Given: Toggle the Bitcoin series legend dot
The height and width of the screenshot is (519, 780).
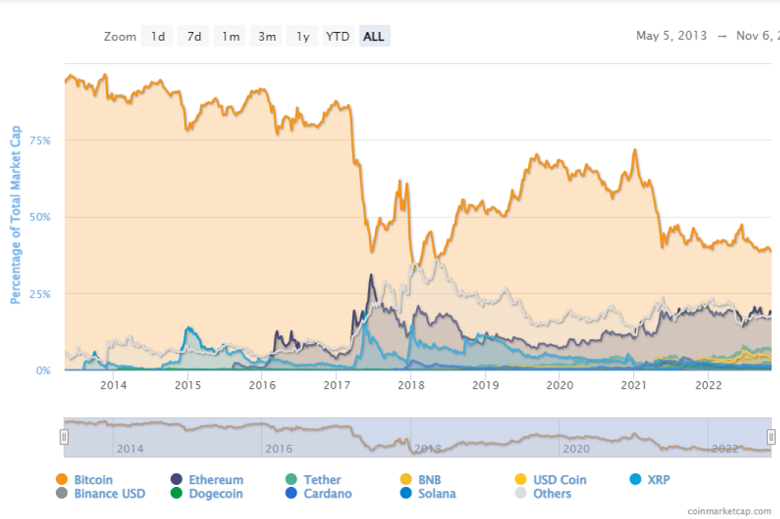Looking at the screenshot, I should 63,480.
